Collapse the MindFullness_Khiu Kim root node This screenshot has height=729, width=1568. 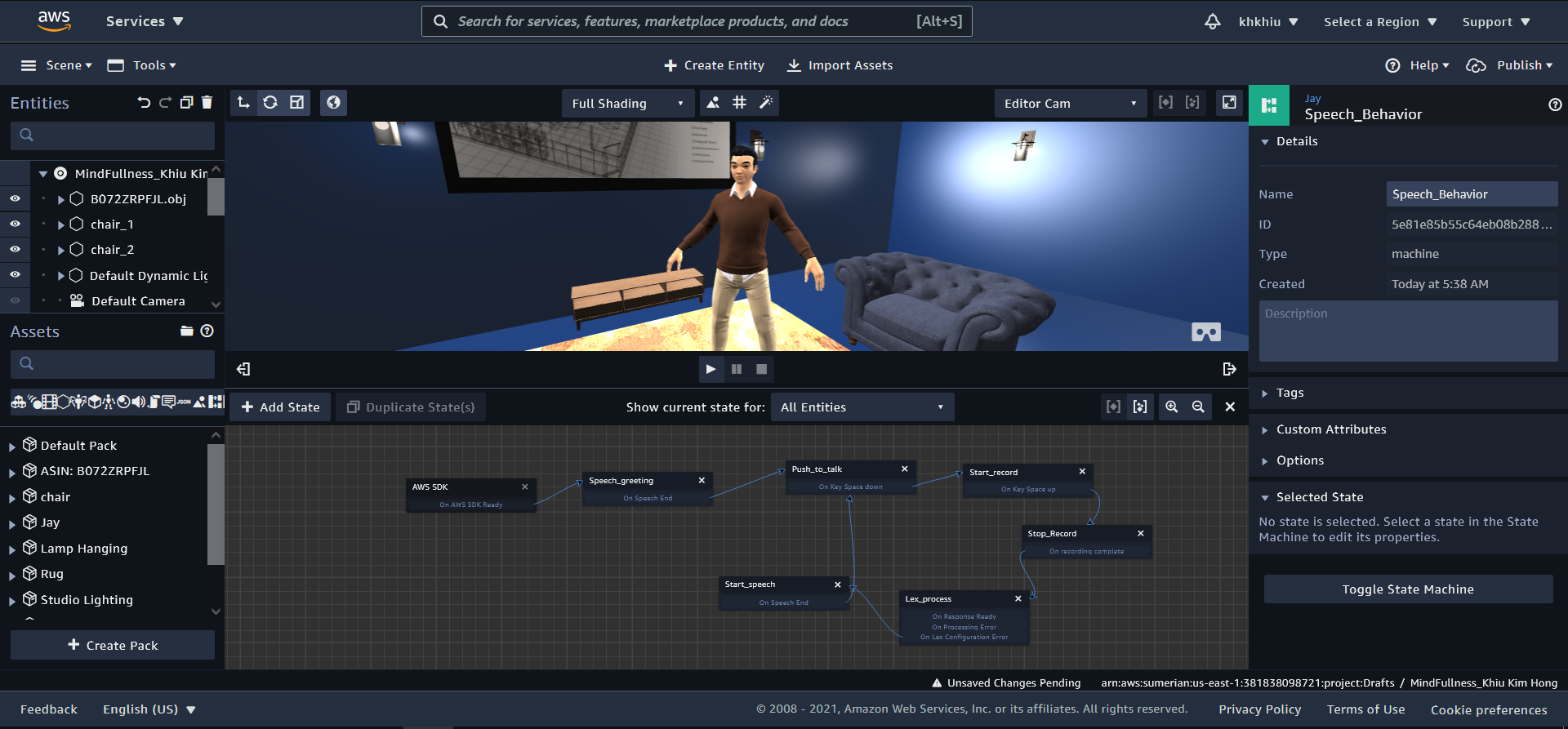click(x=43, y=174)
